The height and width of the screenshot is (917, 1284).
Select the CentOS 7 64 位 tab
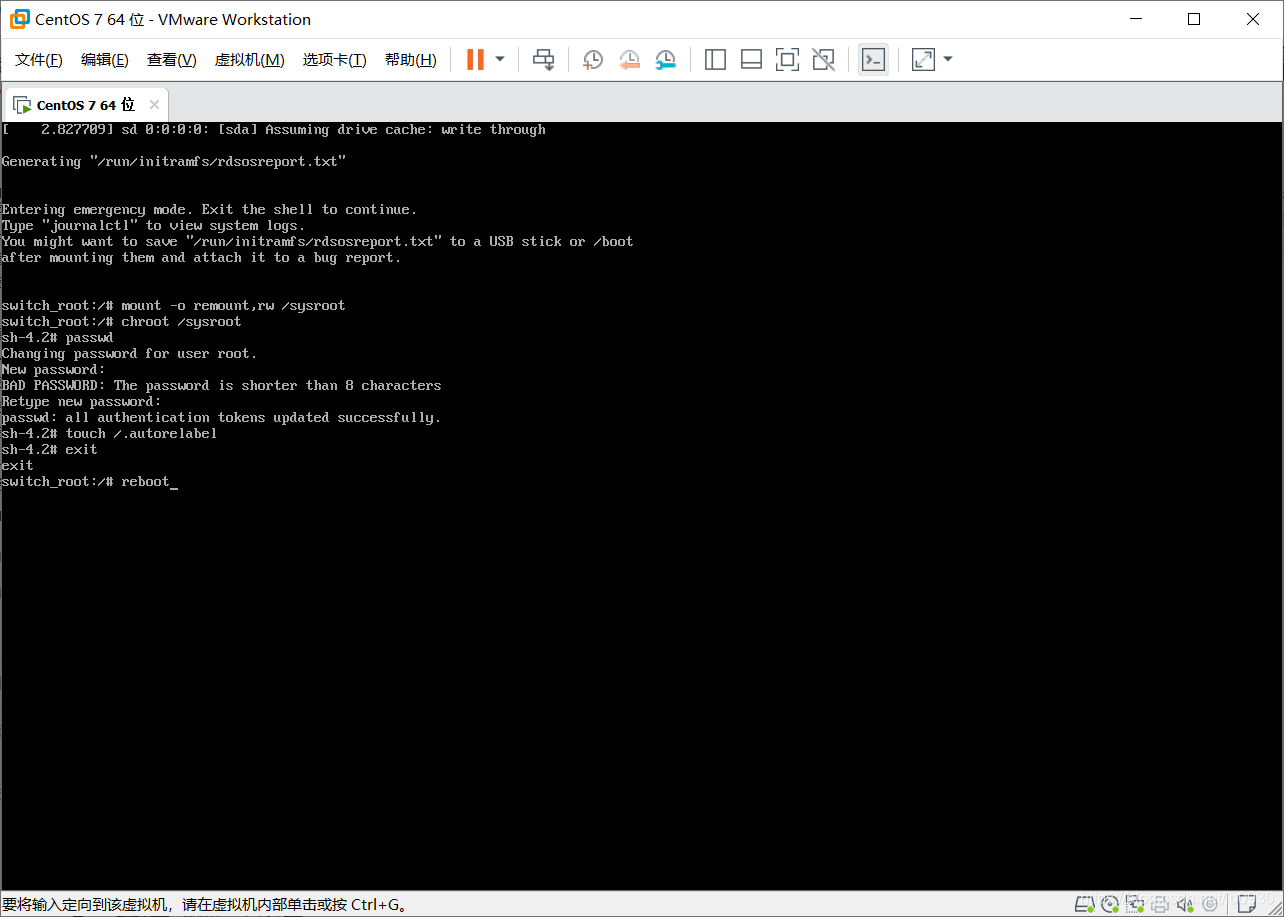point(86,105)
